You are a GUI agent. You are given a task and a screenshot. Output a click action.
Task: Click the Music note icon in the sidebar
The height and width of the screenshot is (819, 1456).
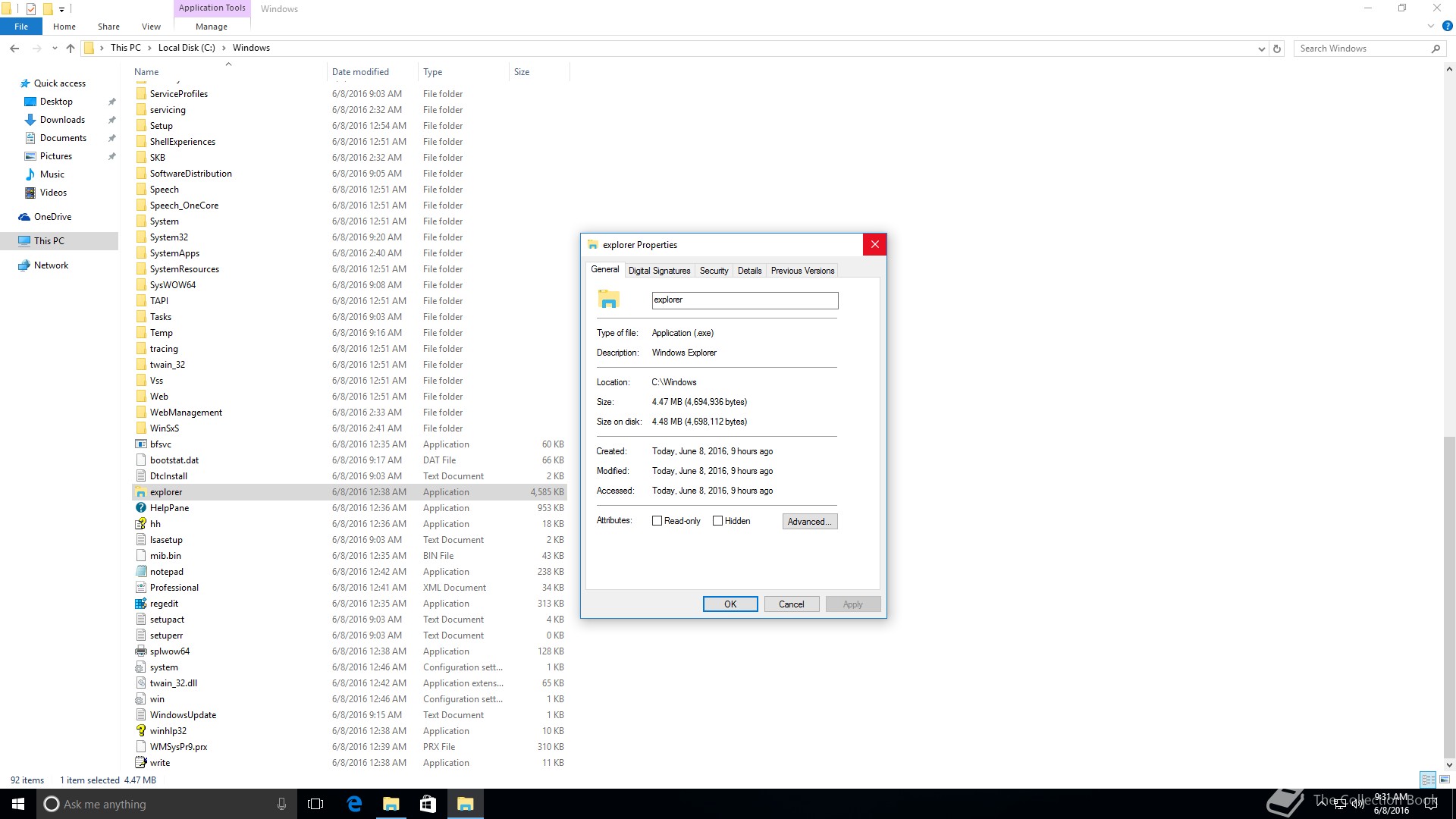point(30,174)
